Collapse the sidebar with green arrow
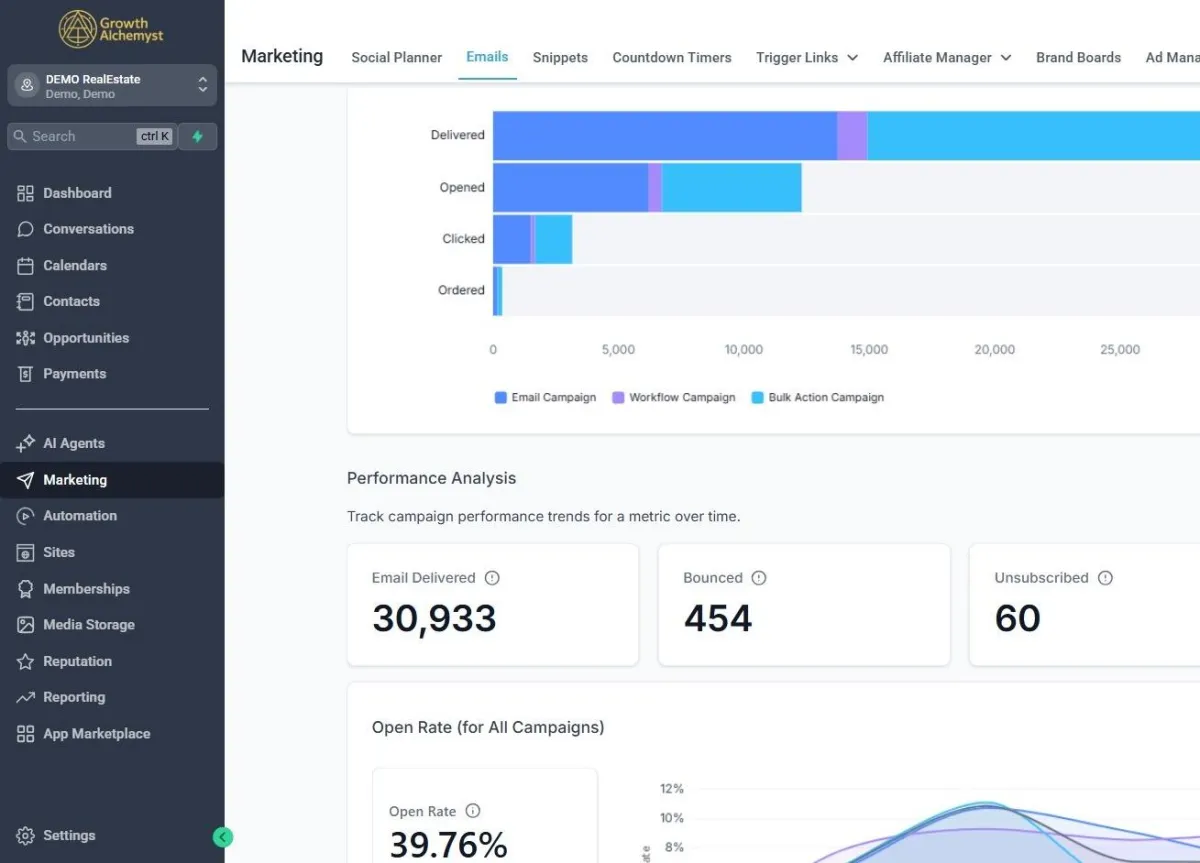 pyautogui.click(x=223, y=837)
